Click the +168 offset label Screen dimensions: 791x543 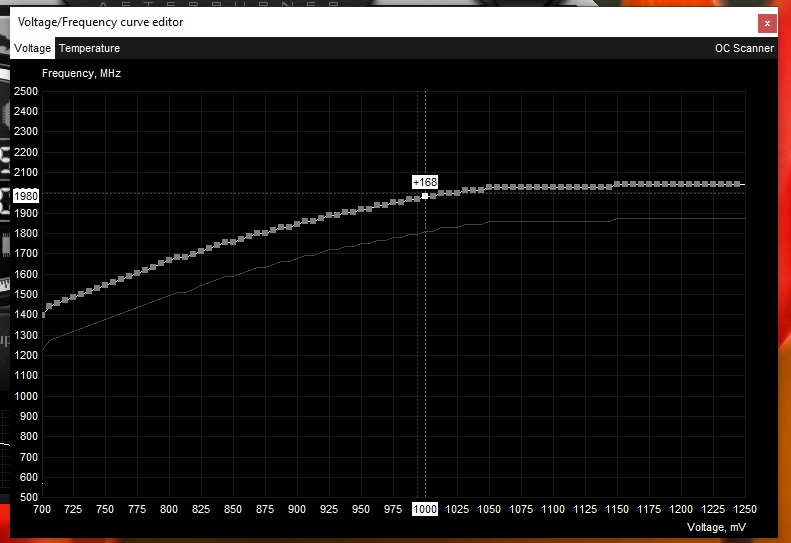425,182
